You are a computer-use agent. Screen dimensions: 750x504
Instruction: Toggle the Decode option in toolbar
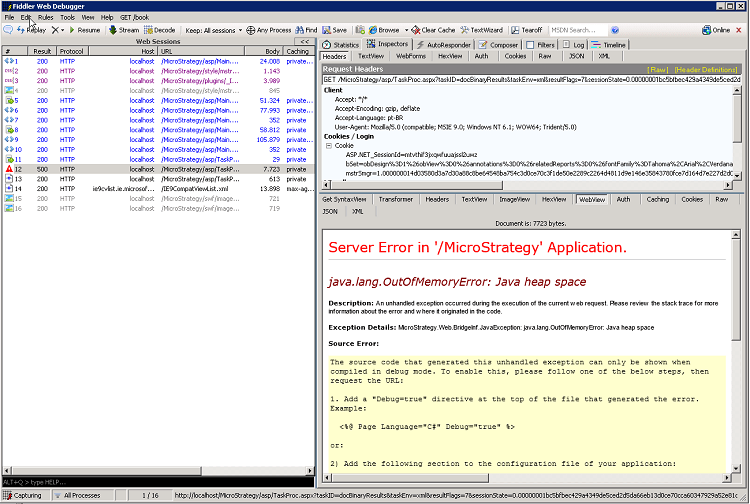160,30
